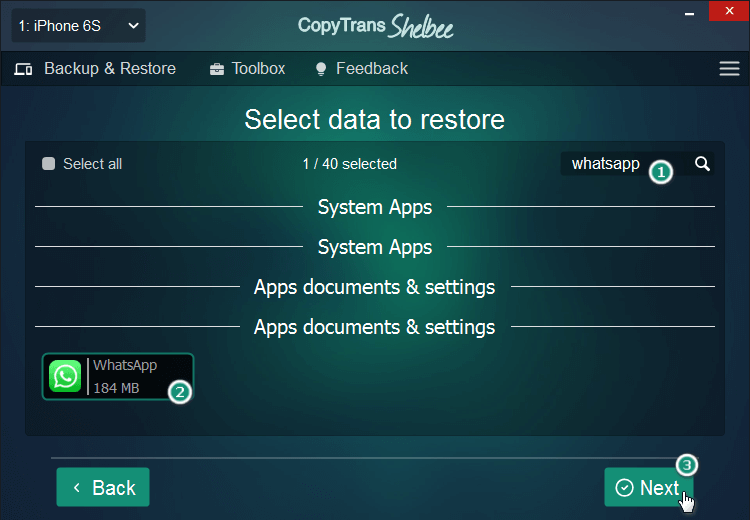Click the green WhatsApp app icon

click(x=66, y=376)
